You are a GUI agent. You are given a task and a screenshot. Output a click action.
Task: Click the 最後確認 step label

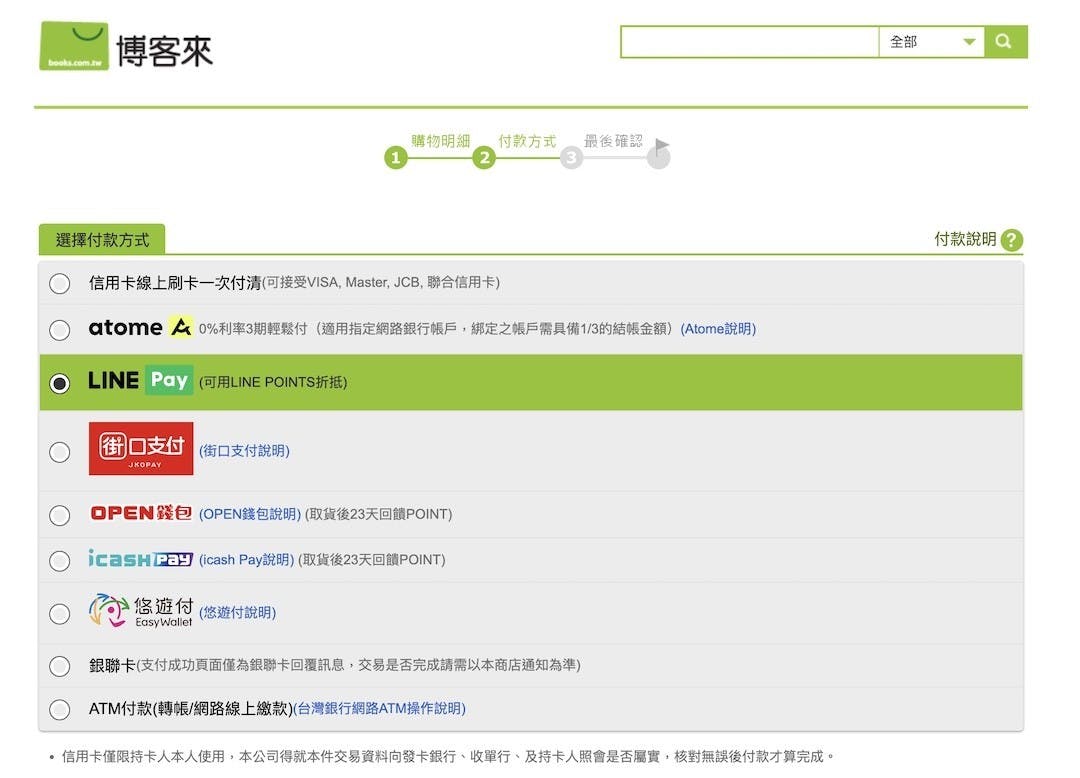point(614,141)
